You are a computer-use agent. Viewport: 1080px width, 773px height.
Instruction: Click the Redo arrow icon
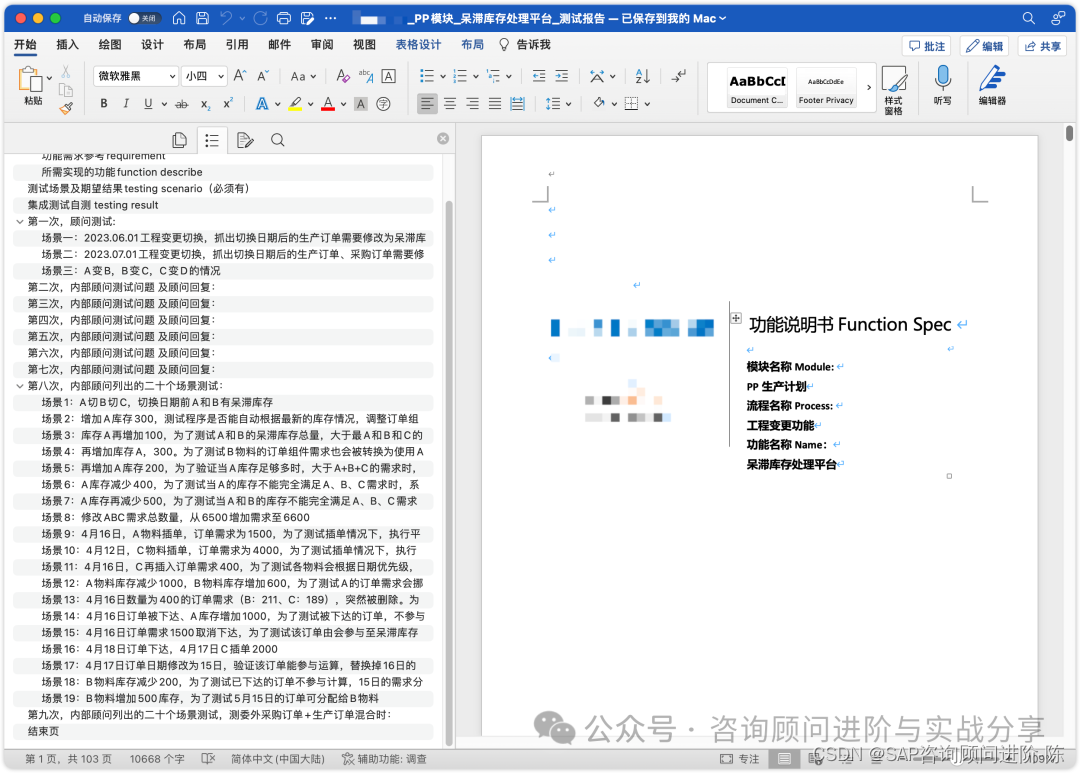[260, 19]
